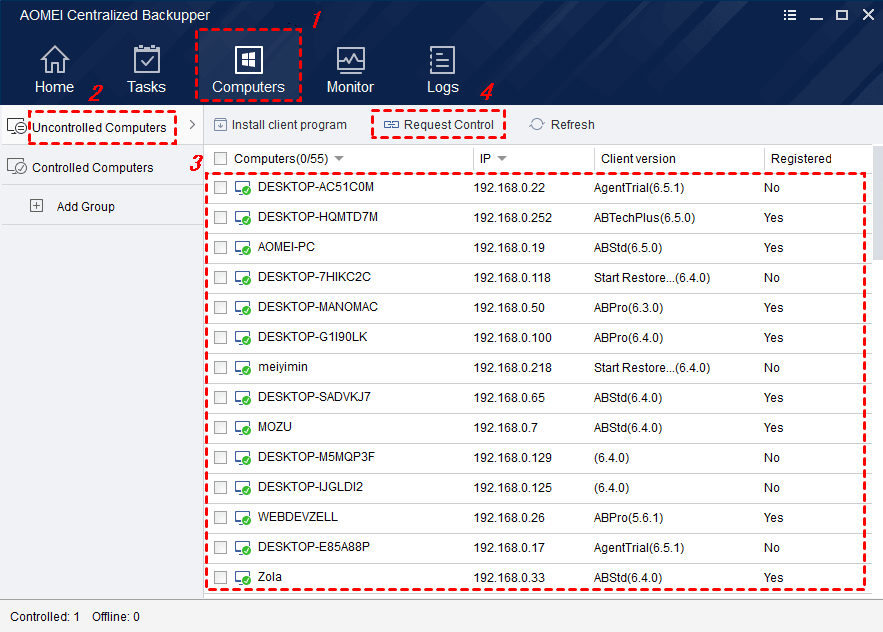The height and width of the screenshot is (632, 883).
Task: Check the box for AOMEI-PC
Action: [x=221, y=247]
